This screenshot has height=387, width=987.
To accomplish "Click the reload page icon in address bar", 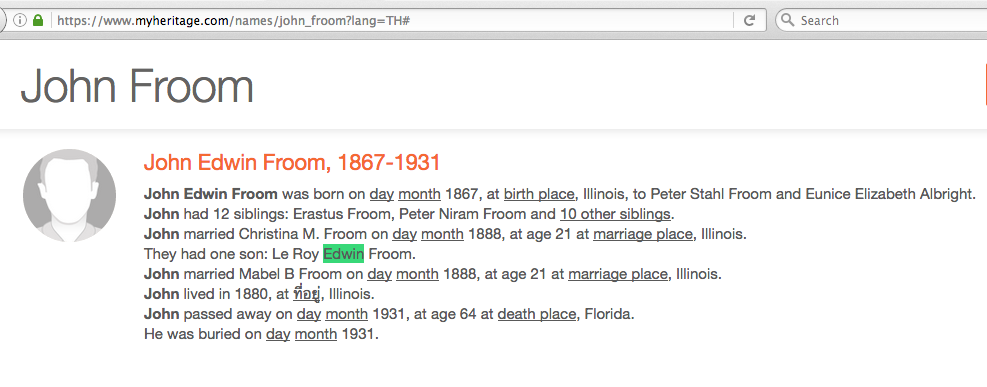I will coord(749,20).
